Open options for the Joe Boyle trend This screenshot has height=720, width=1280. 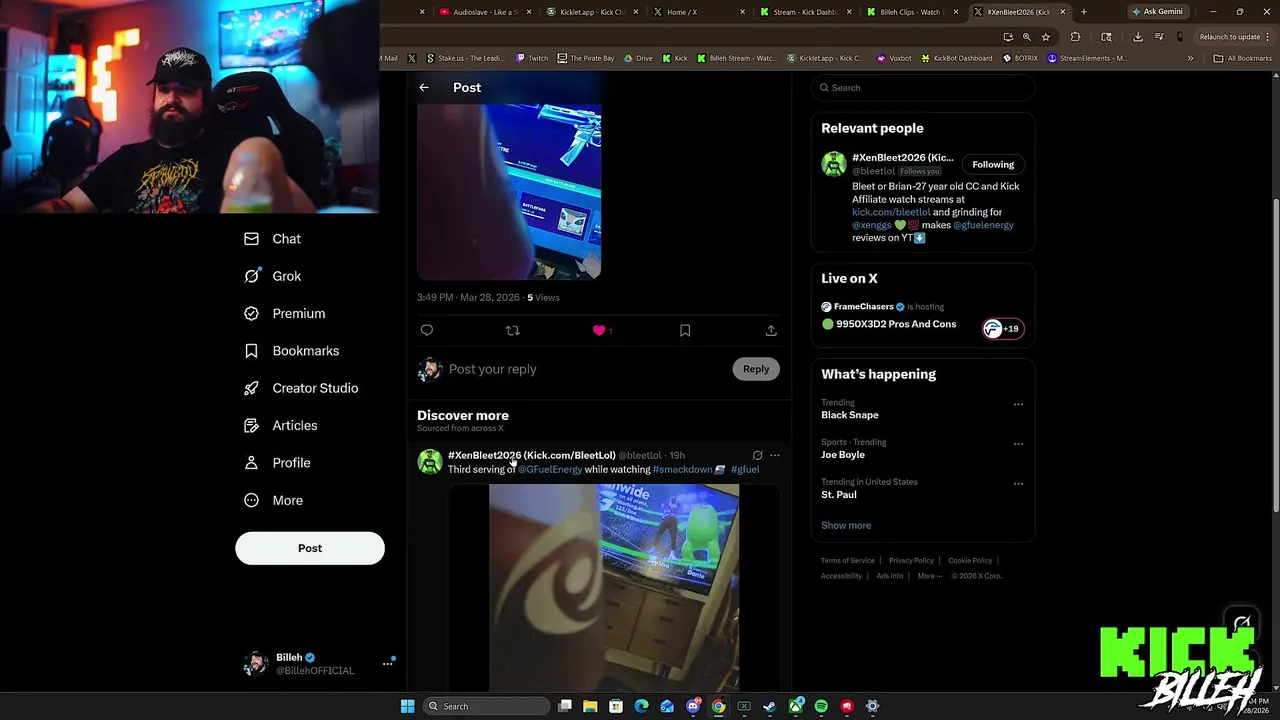tap(1018, 444)
